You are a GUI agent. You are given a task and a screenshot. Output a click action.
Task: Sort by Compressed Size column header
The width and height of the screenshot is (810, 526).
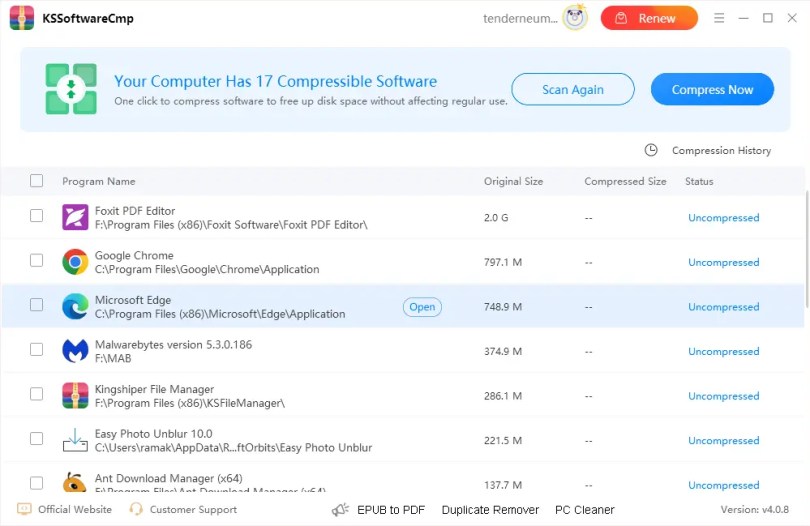point(625,181)
